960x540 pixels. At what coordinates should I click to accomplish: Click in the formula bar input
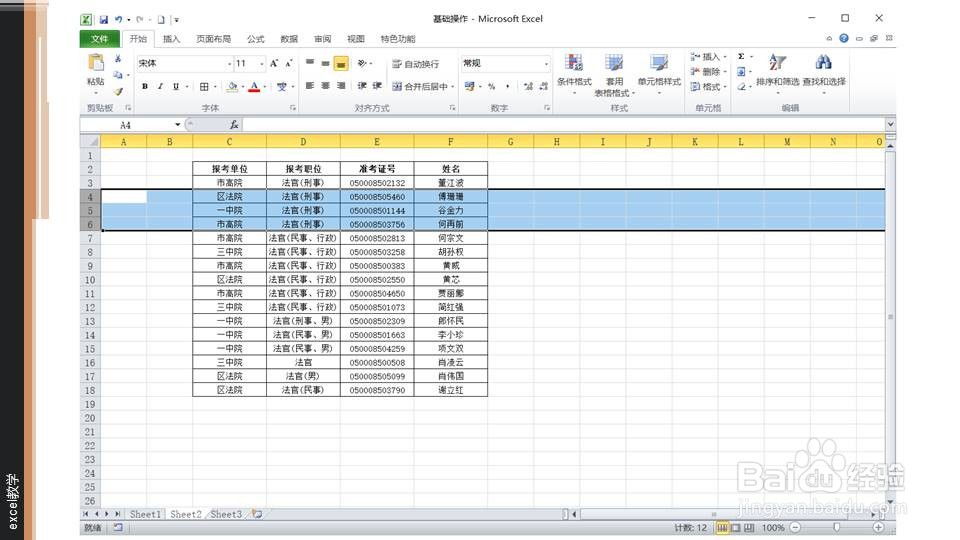coord(563,125)
